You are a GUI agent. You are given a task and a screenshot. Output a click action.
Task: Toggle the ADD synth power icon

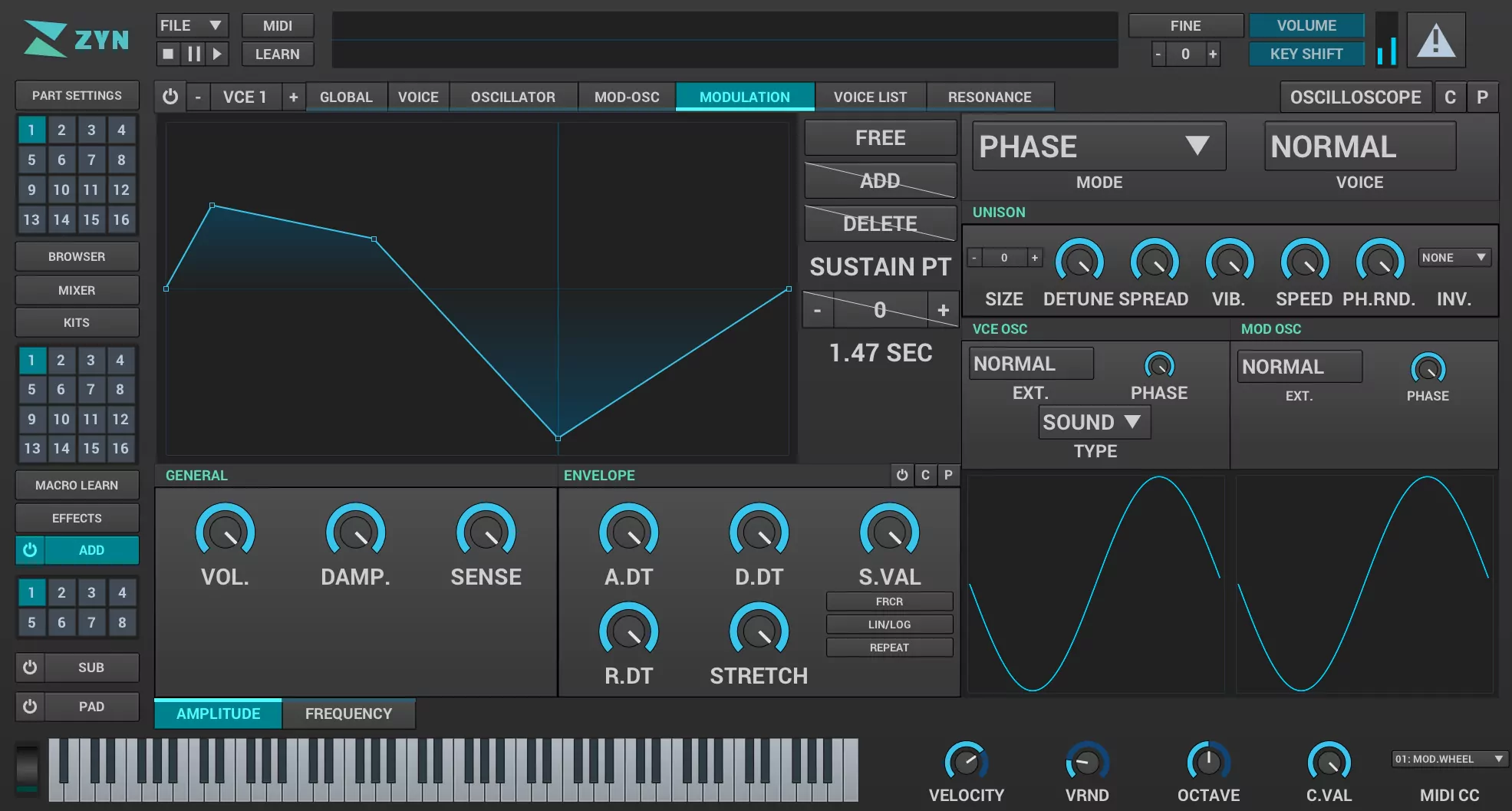click(x=30, y=550)
